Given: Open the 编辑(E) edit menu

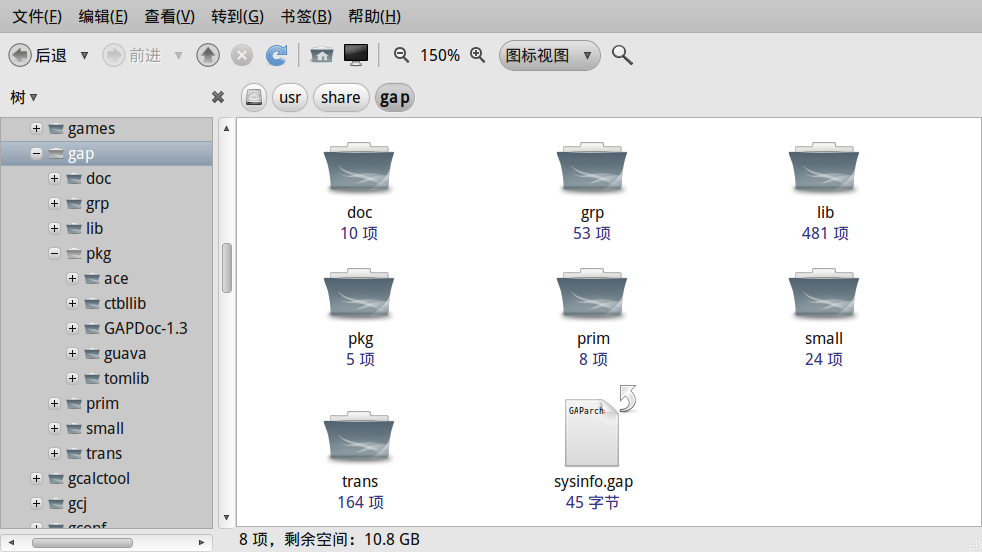Looking at the screenshot, I should point(103,16).
